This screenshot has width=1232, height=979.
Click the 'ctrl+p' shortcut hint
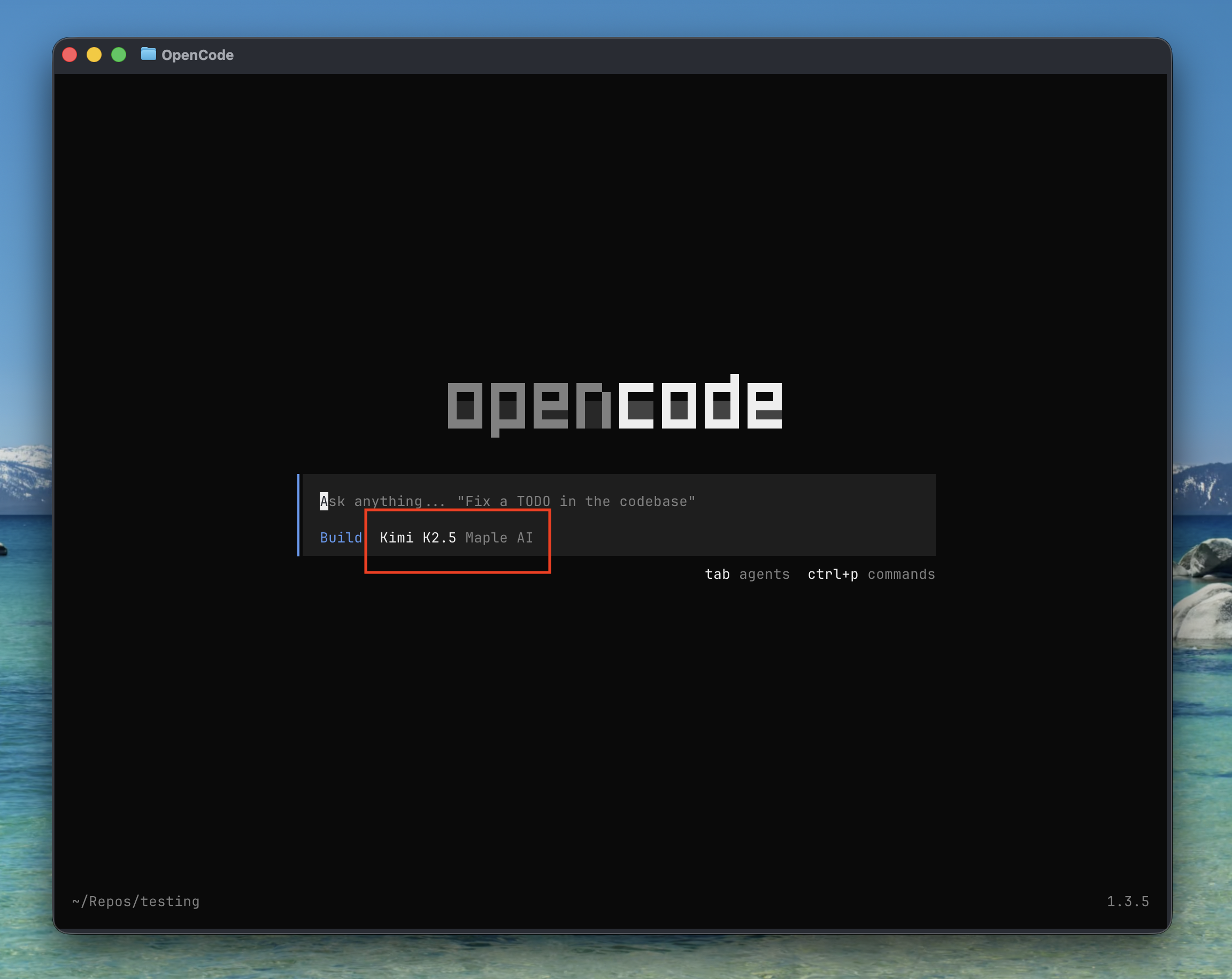(x=833, y=574)
